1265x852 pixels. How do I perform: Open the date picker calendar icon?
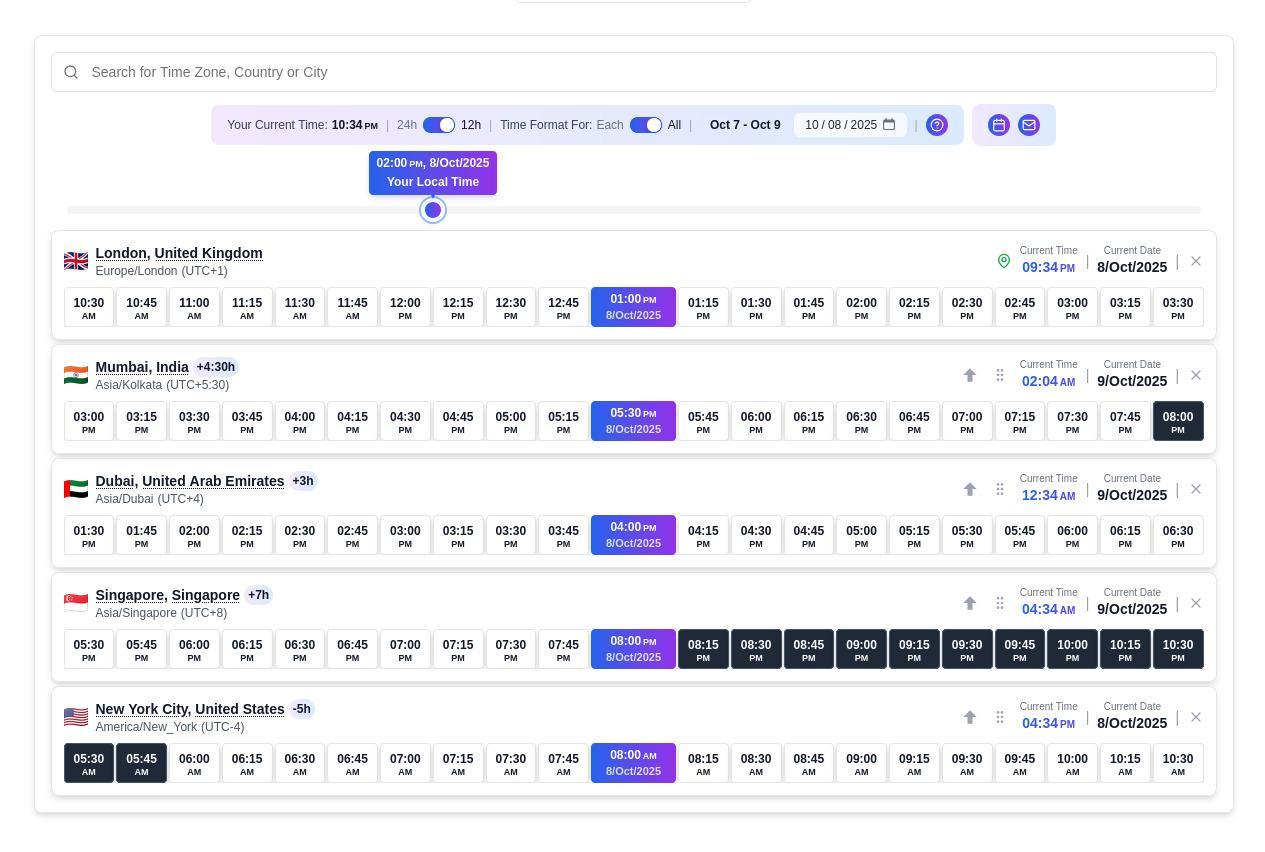[889, 125]
